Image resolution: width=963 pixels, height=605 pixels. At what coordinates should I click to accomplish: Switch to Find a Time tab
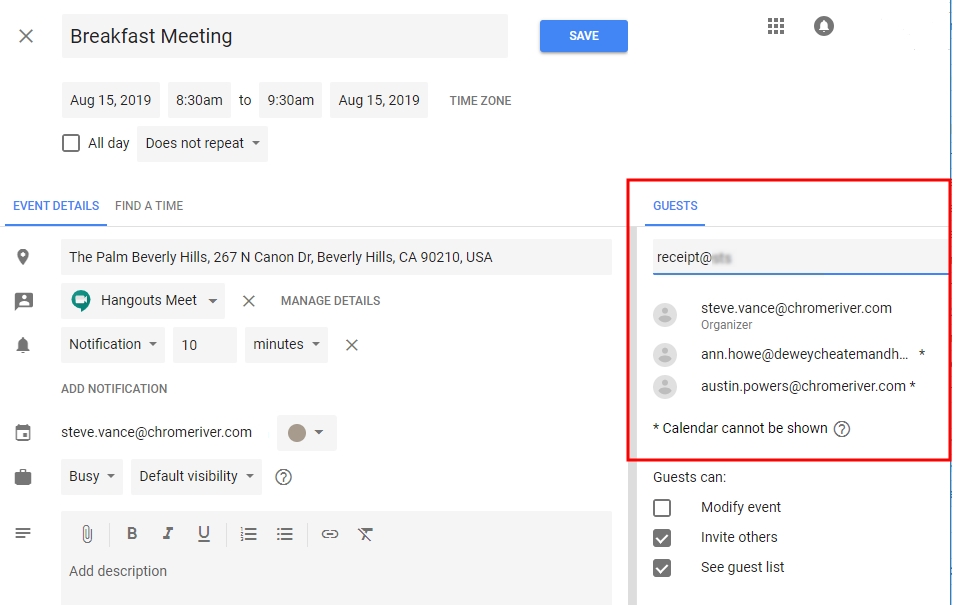click(x=149, y=206)
